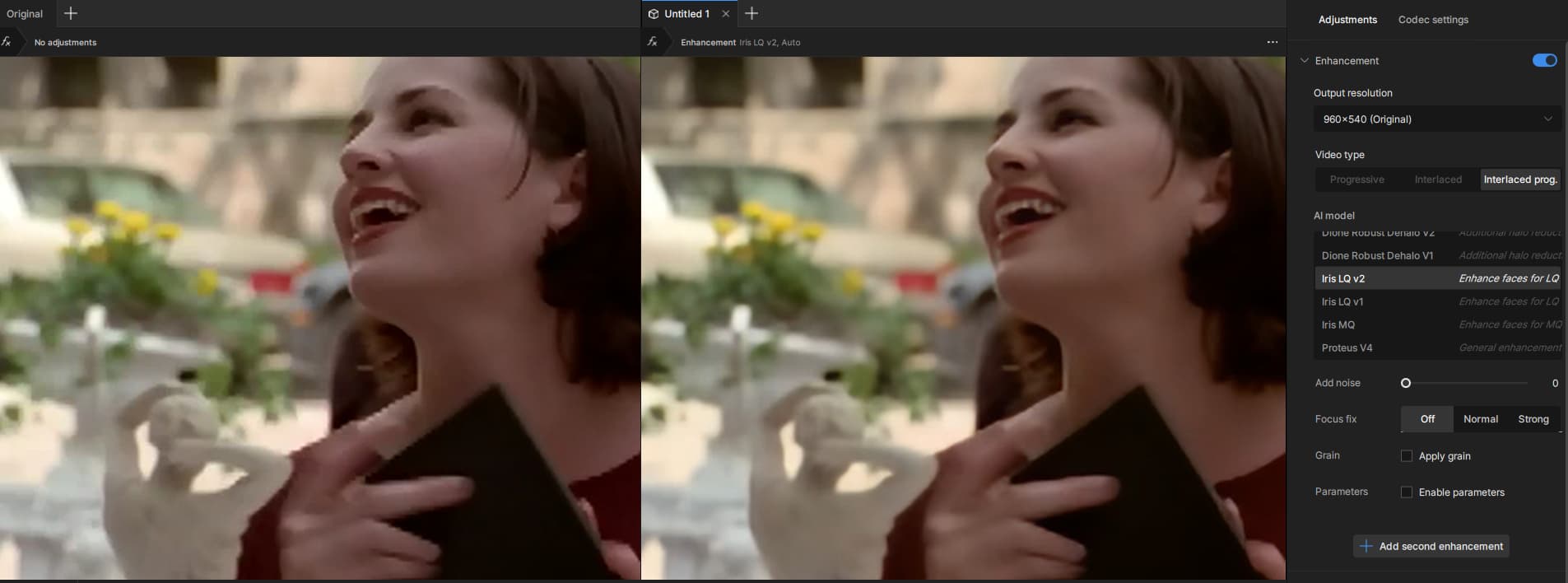
Task: Close the Untitled 1 tab
Action: coord(725,14)
